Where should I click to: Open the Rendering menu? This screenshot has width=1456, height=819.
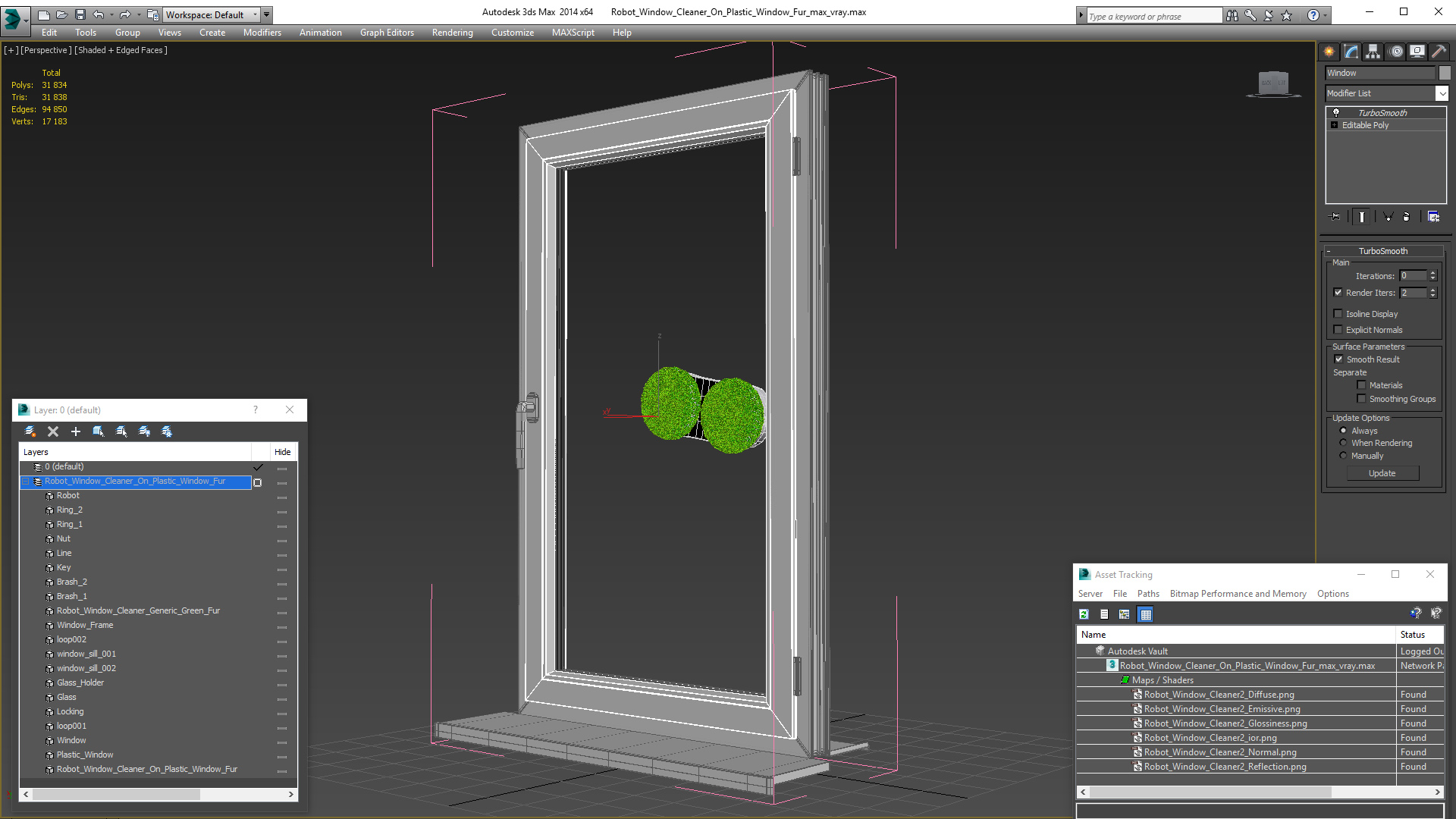click(452, 33)
